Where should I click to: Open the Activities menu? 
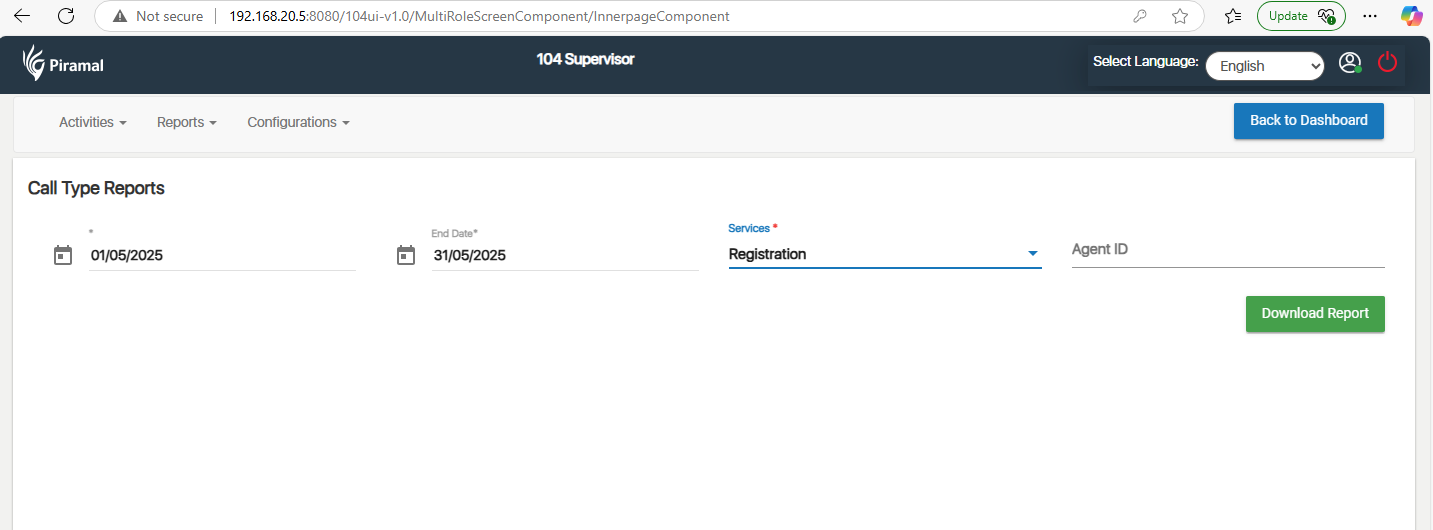coord(92,122)
